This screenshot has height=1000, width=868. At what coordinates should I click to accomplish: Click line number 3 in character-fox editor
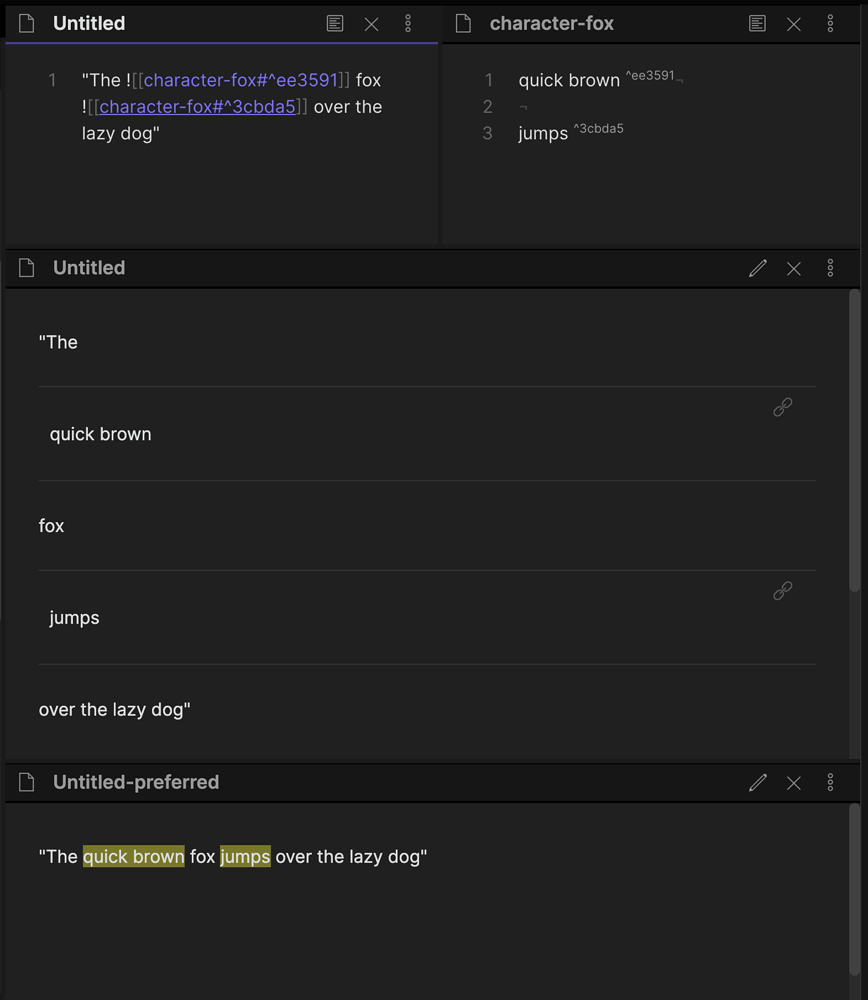point(488,133)
